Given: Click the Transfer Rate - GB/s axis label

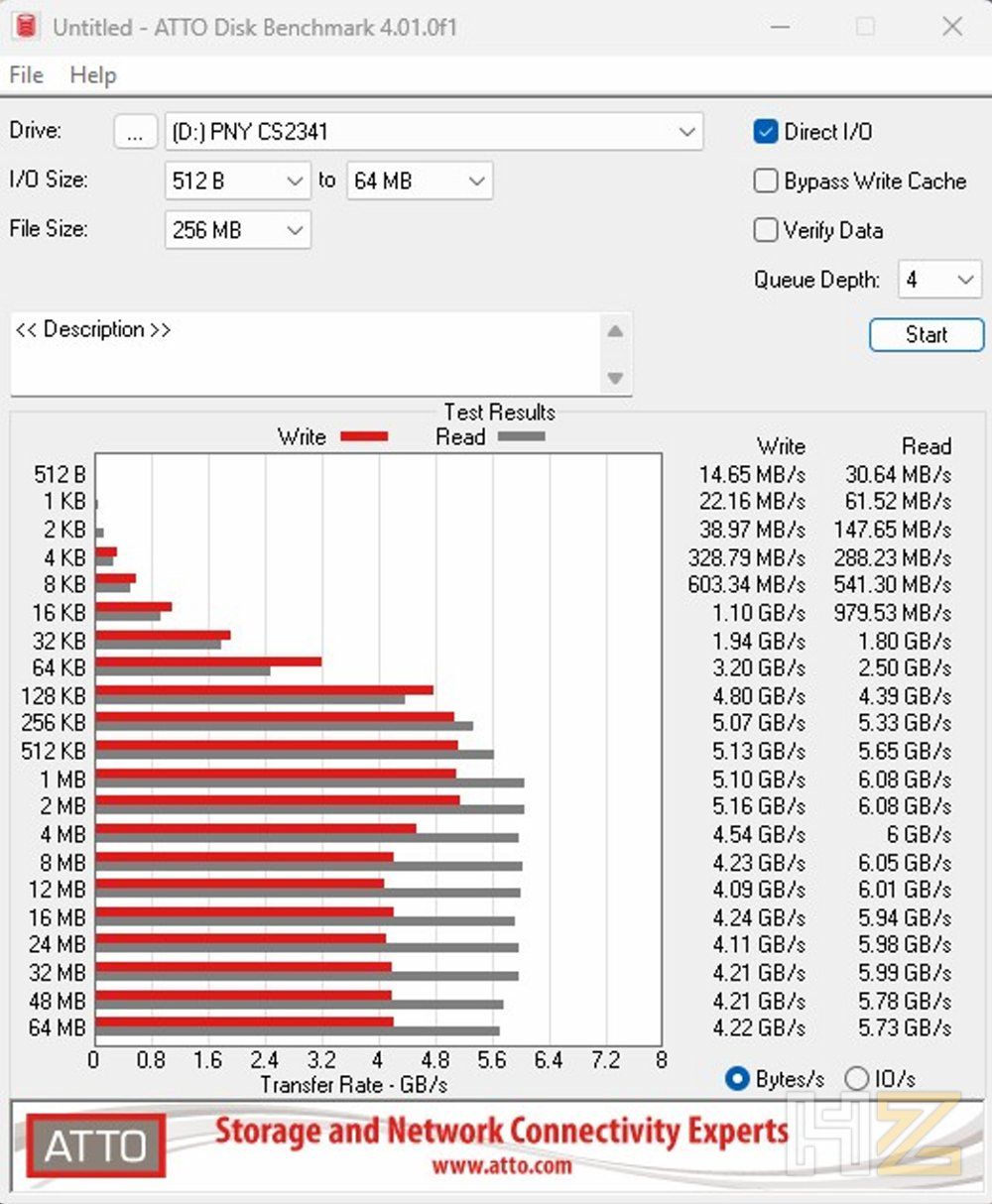Looking at the screenshot, I should click(x=353, y=1085).
